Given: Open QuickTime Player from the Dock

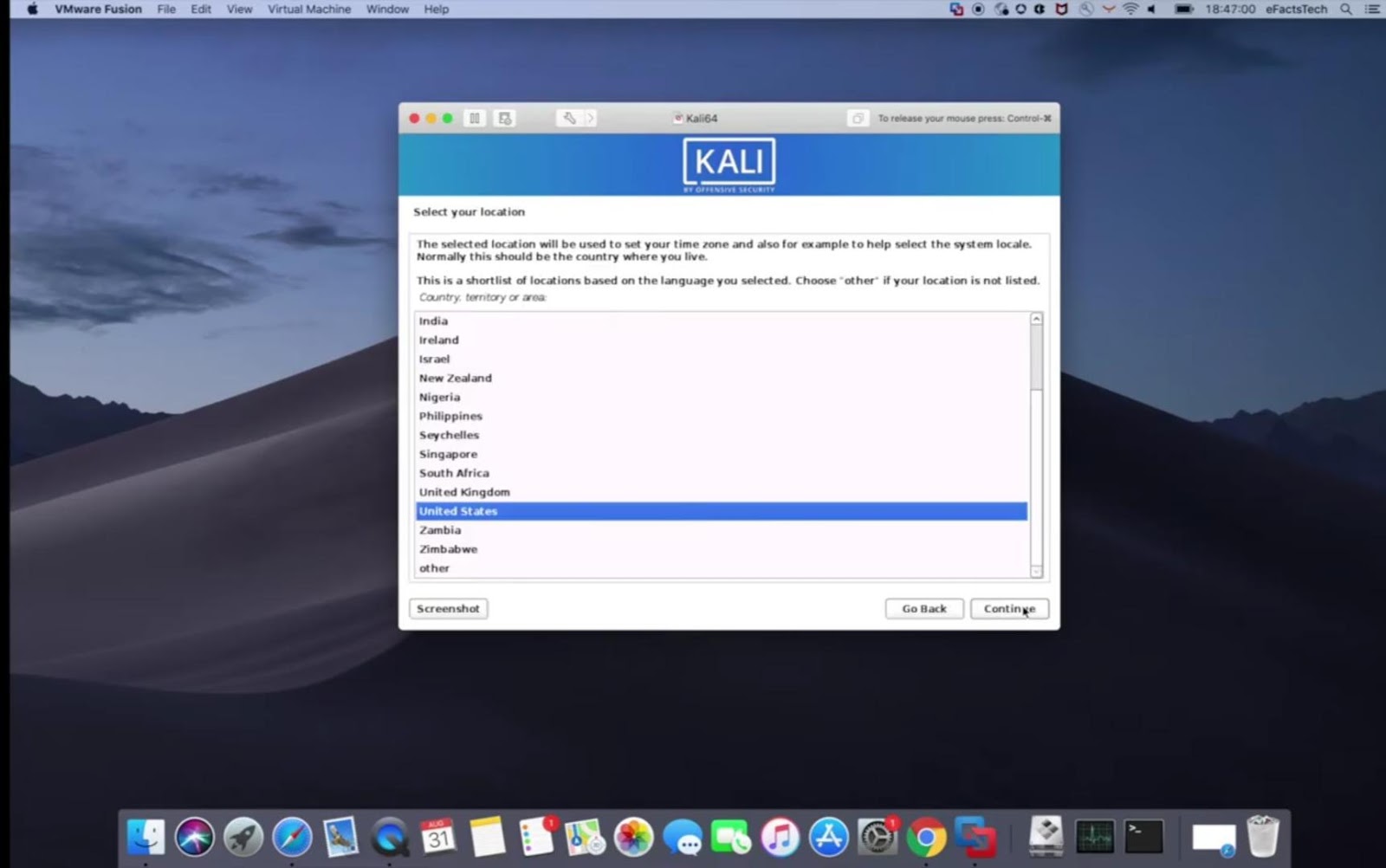Looking at the screenshot, I should [x=390, y=838].
